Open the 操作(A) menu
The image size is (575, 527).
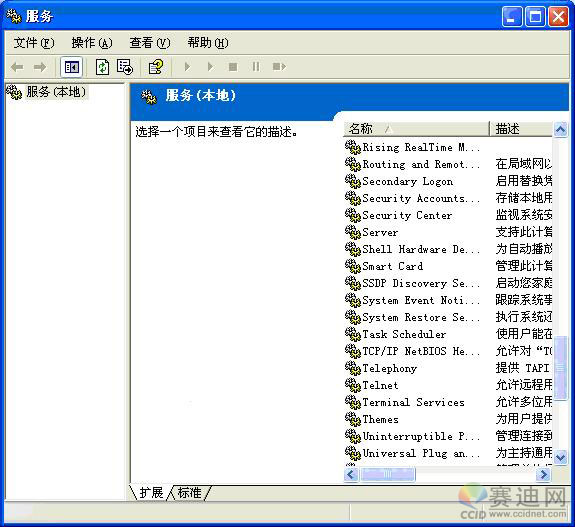(x=92, y=43)
